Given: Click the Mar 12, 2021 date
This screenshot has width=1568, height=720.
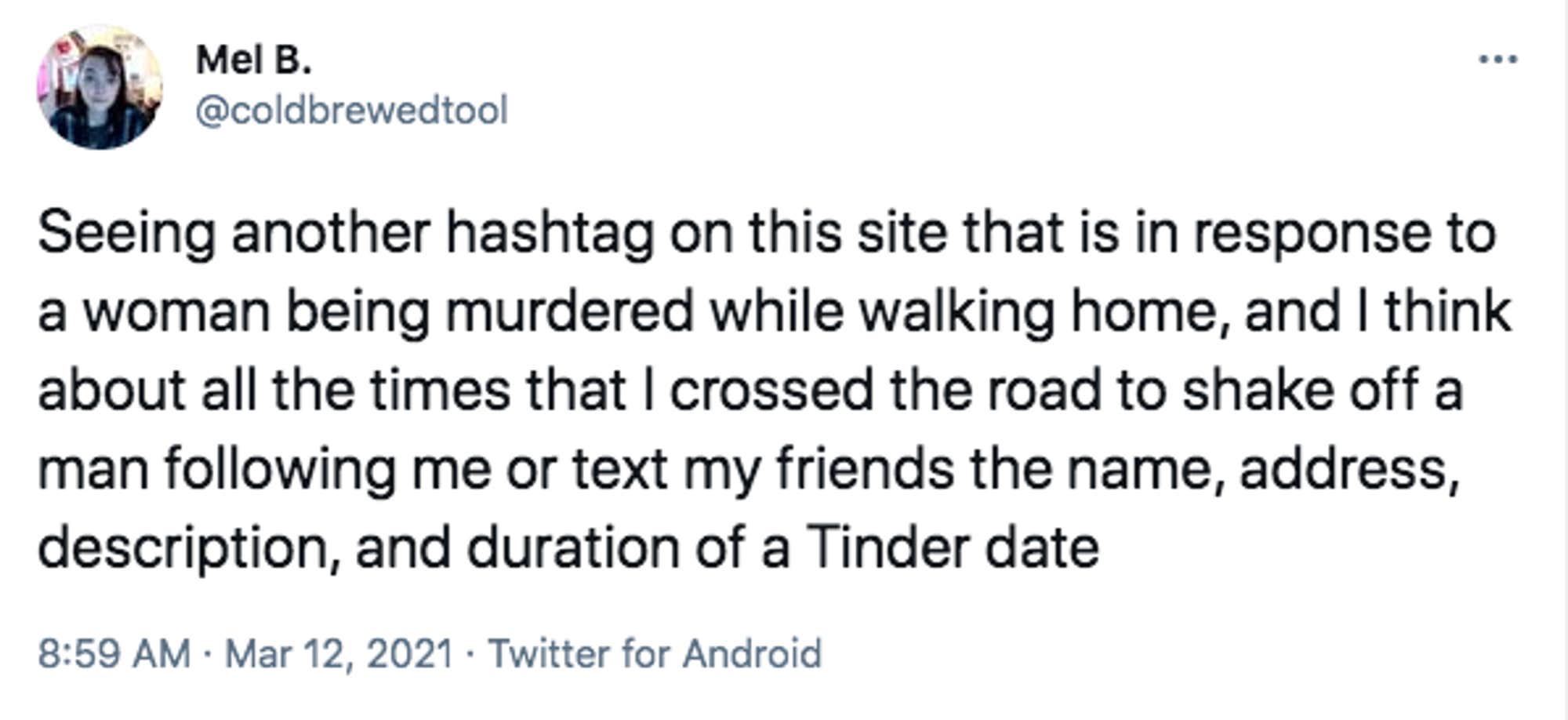Looking at the screenshot, I should click(339, 653).
